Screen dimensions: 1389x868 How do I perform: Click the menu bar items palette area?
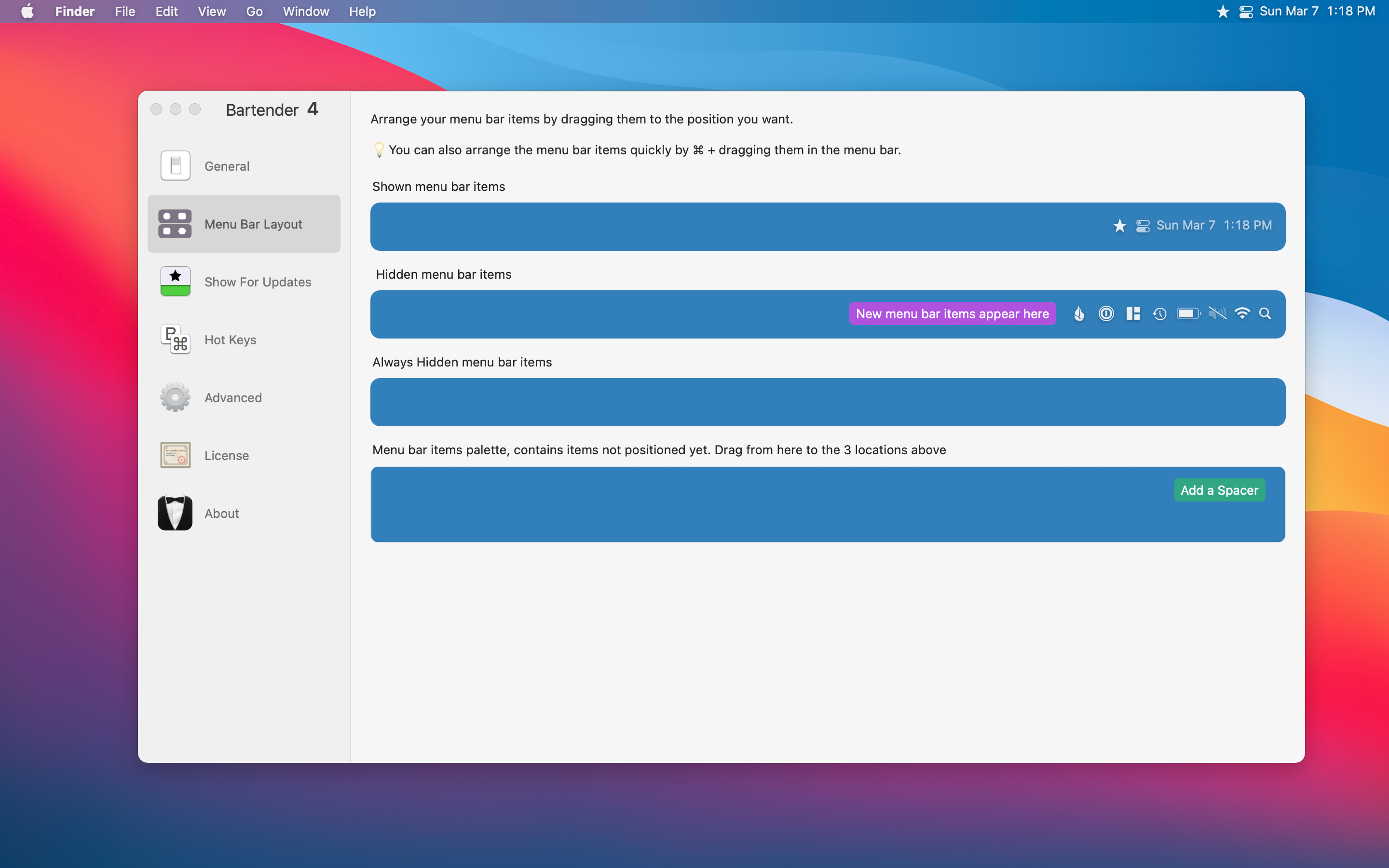click(x=828, y=504)
